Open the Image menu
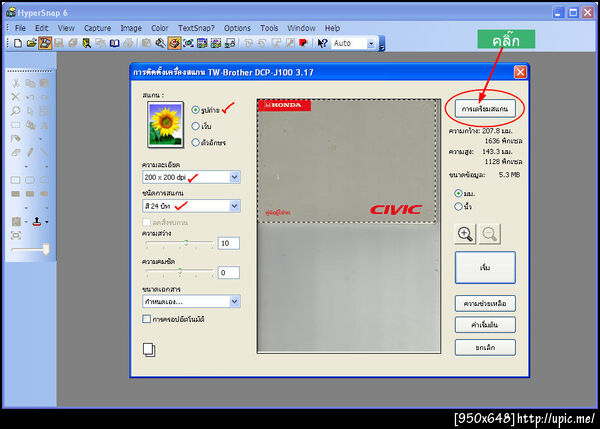The height and width of the screenshot is (429, 600). (x=131, y=28)
